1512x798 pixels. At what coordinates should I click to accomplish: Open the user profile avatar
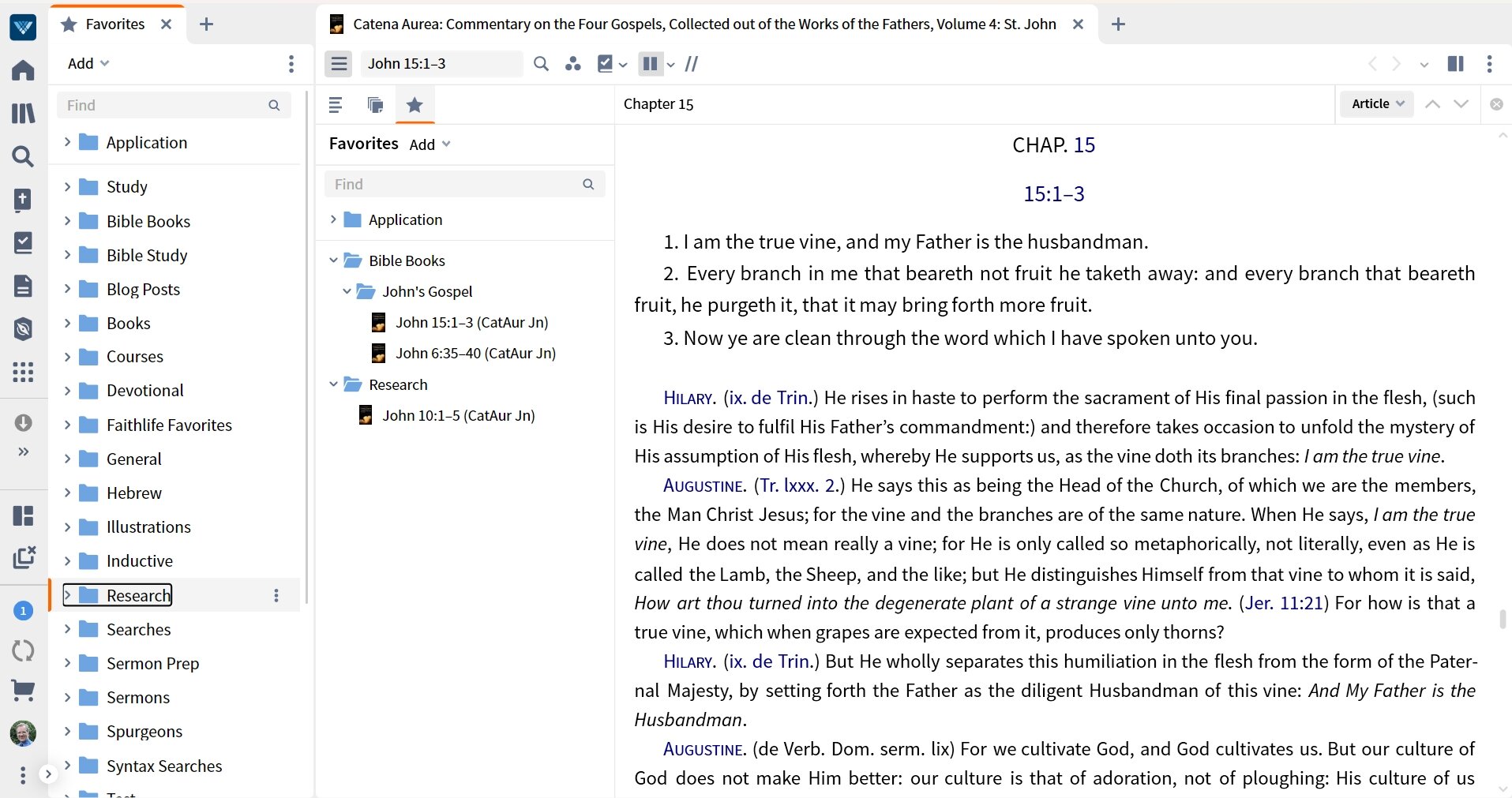[x=23, y=733]
